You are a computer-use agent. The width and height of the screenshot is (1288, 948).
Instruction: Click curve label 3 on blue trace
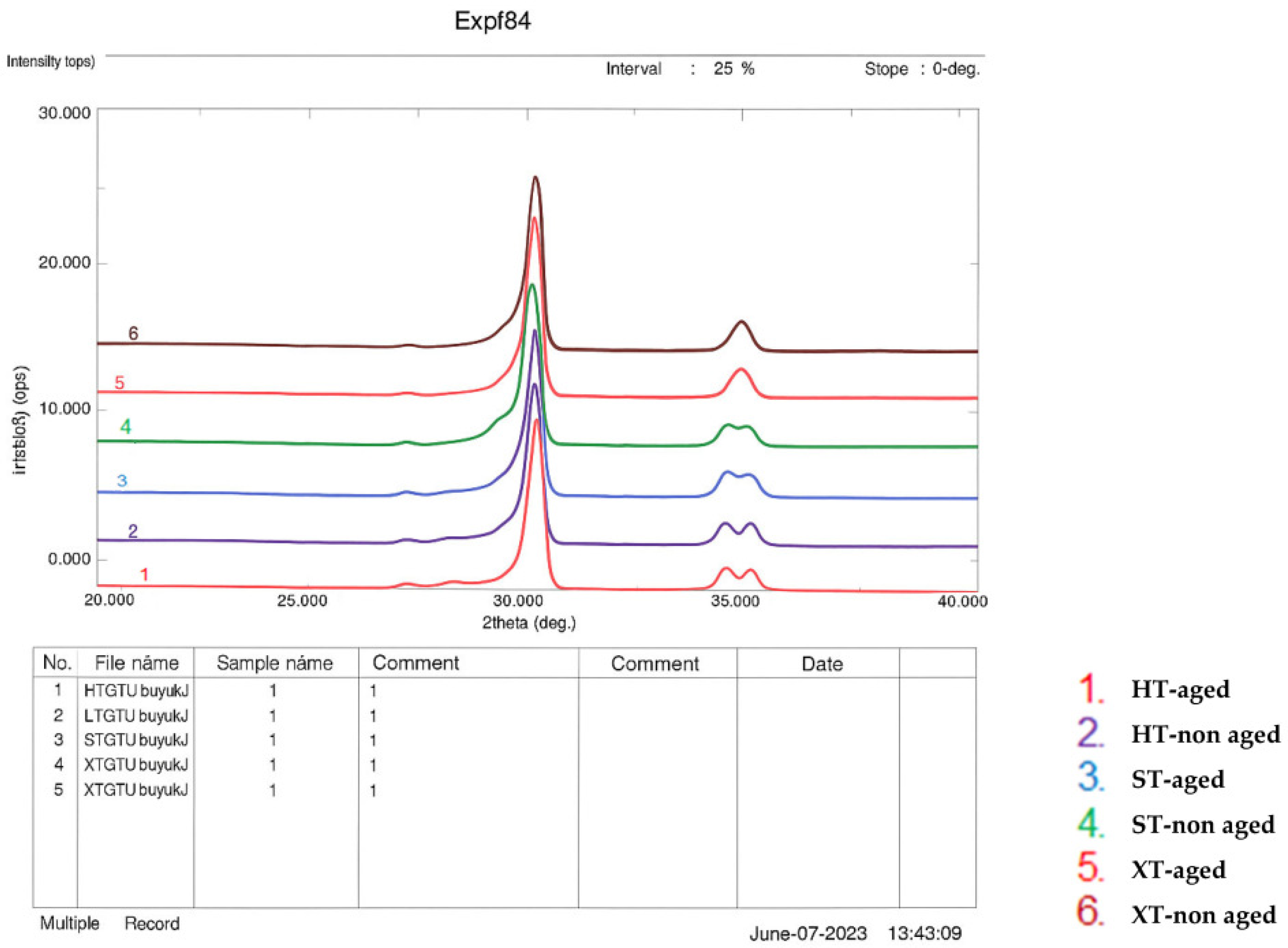tap(122, 481)
